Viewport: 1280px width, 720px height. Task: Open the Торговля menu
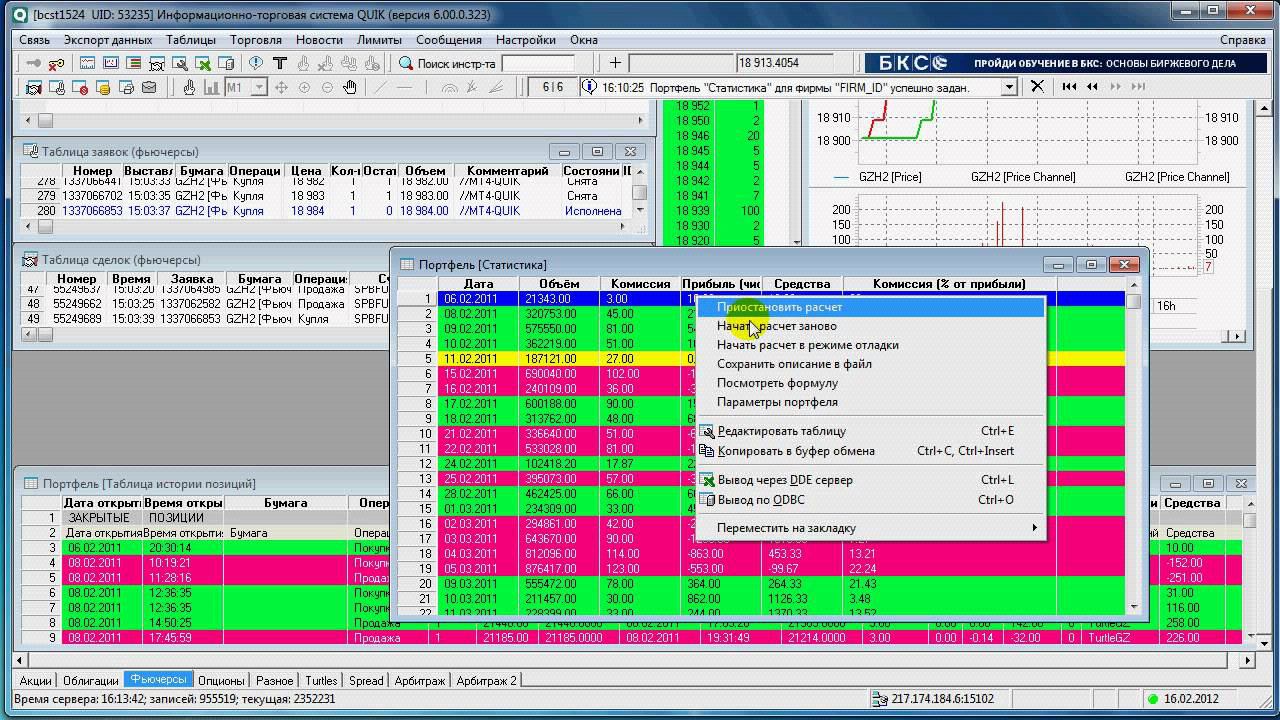pos(255,40)
